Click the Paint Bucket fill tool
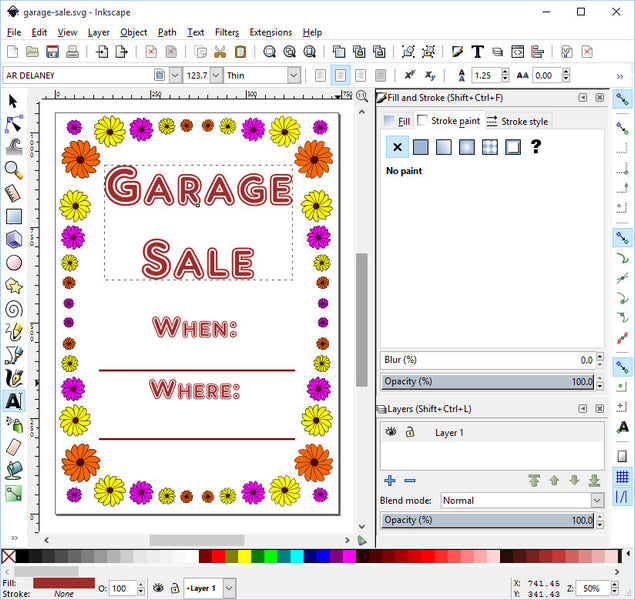Screen dimensions: 635x600 tap(14, 469)
